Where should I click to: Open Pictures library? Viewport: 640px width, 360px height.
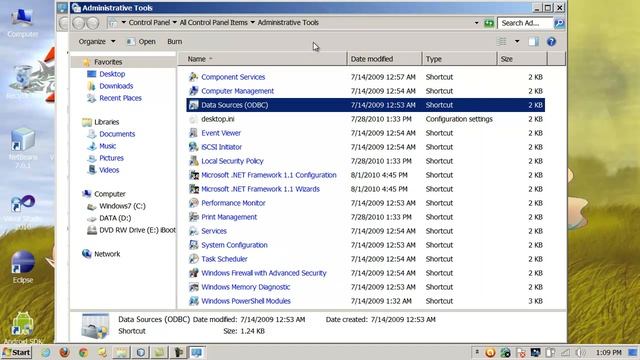pyautogui.click(x=111, y=158)
